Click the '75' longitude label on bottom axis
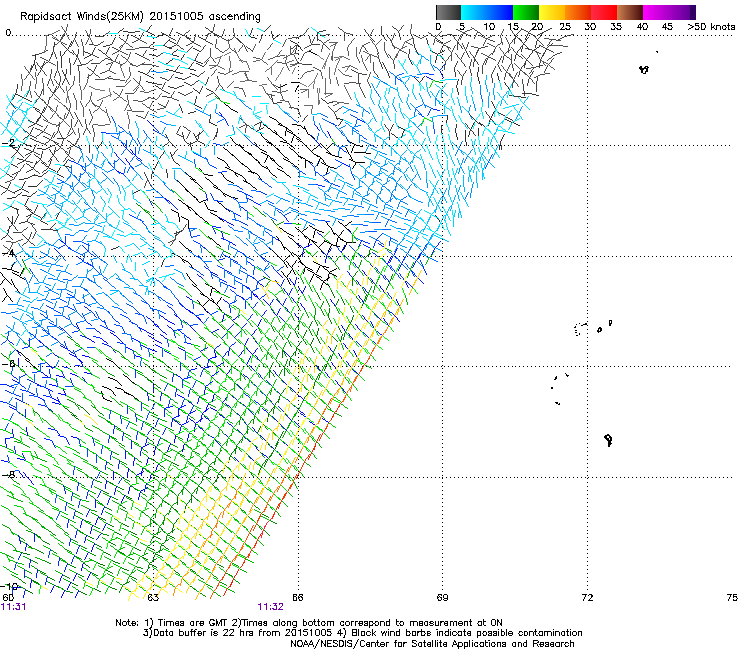The height and width of the screenshot is (650, 740). (732, 598)
